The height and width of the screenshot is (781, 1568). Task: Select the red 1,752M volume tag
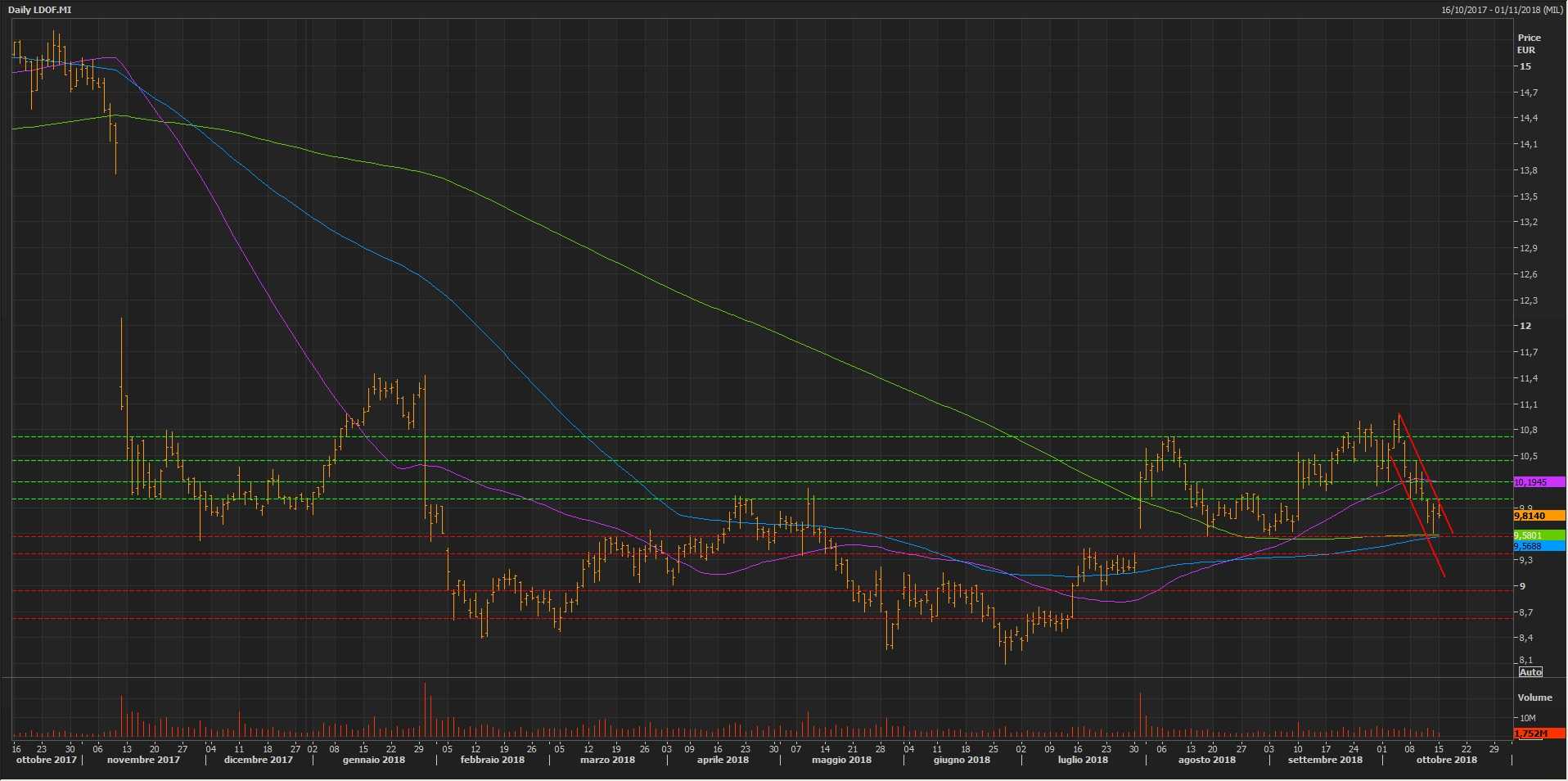click(1539, 734)
